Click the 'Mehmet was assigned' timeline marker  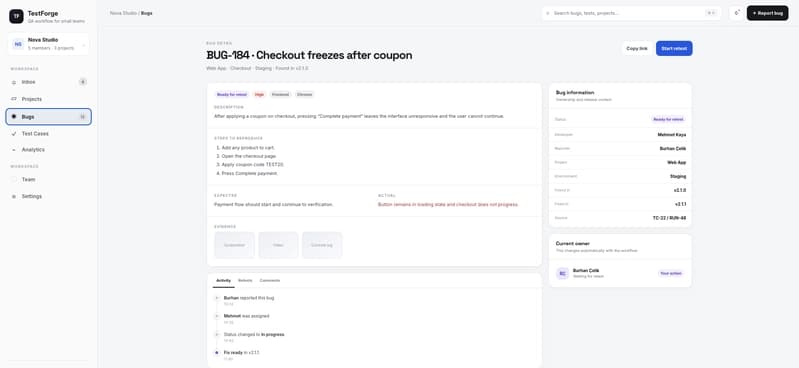(217, 316)
